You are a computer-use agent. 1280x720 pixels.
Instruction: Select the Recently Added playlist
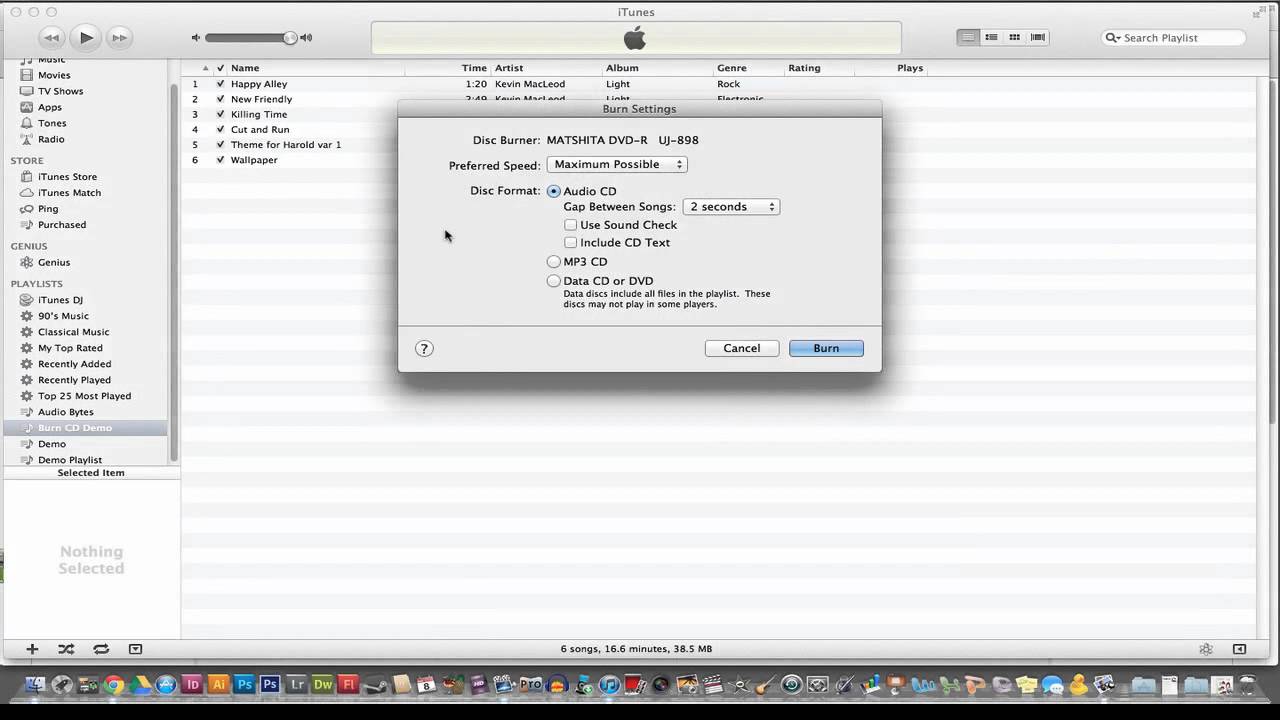[x=74, y=364]
